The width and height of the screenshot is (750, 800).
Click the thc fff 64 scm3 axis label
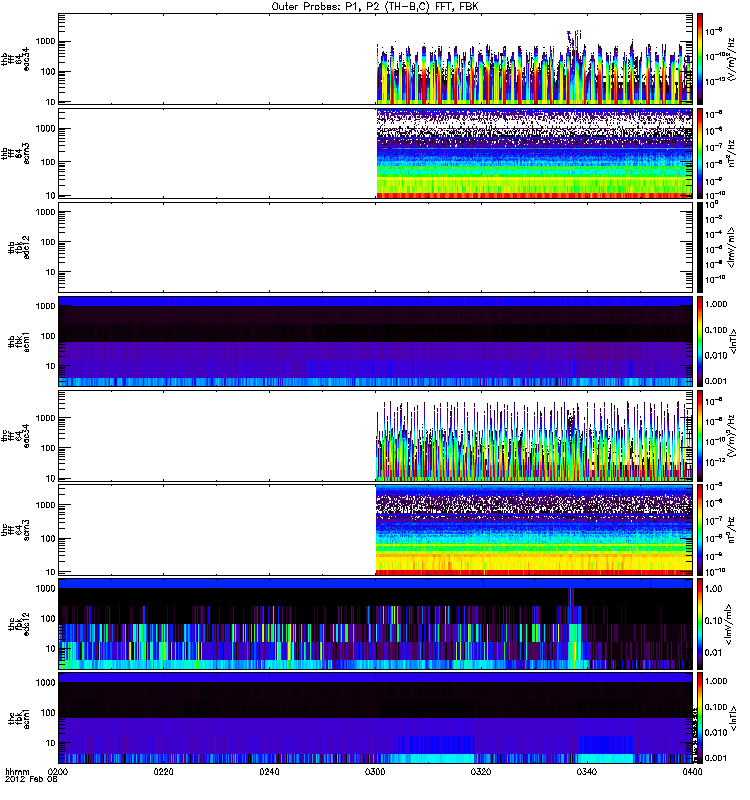tap(15, 530)
